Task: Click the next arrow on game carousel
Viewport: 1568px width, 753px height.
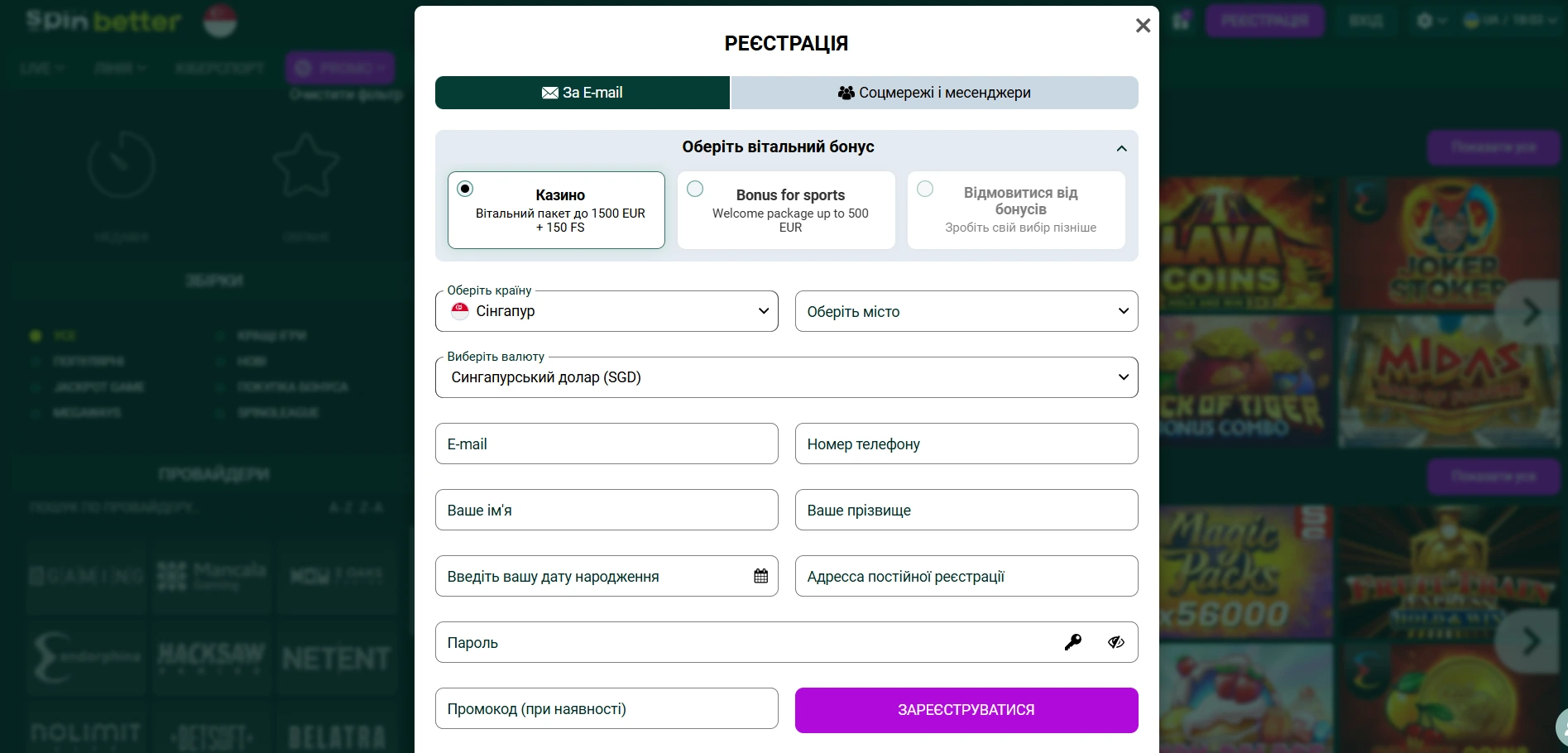Action: click(1531, 312)
